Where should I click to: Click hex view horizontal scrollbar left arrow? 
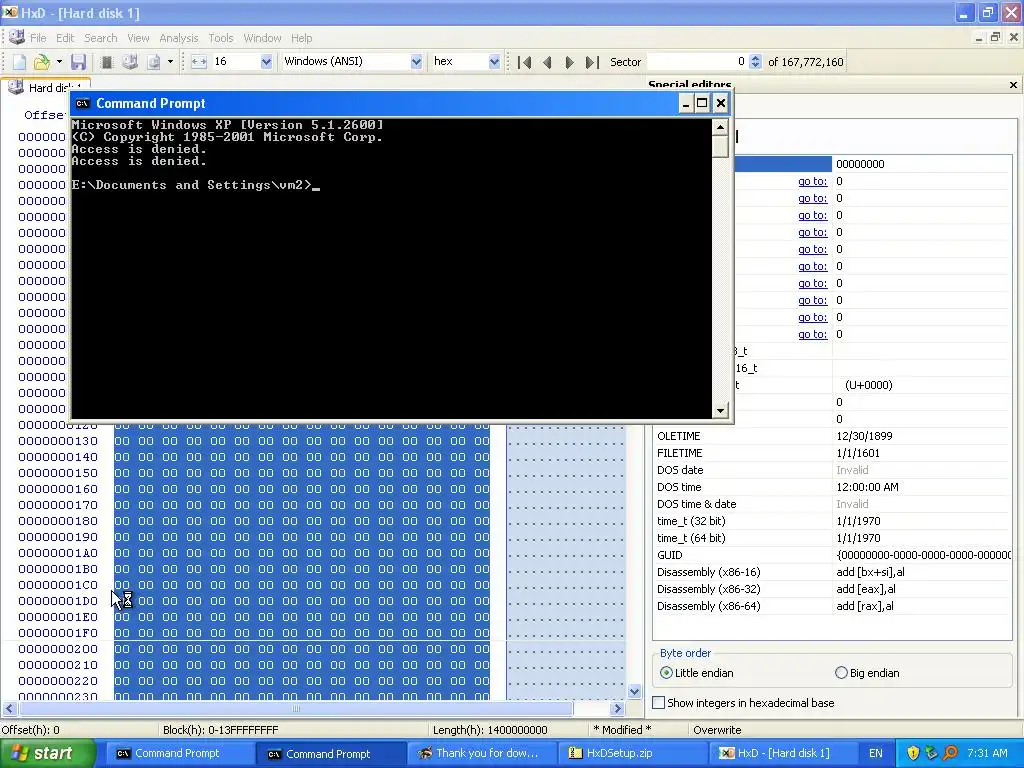click(9, 709)
